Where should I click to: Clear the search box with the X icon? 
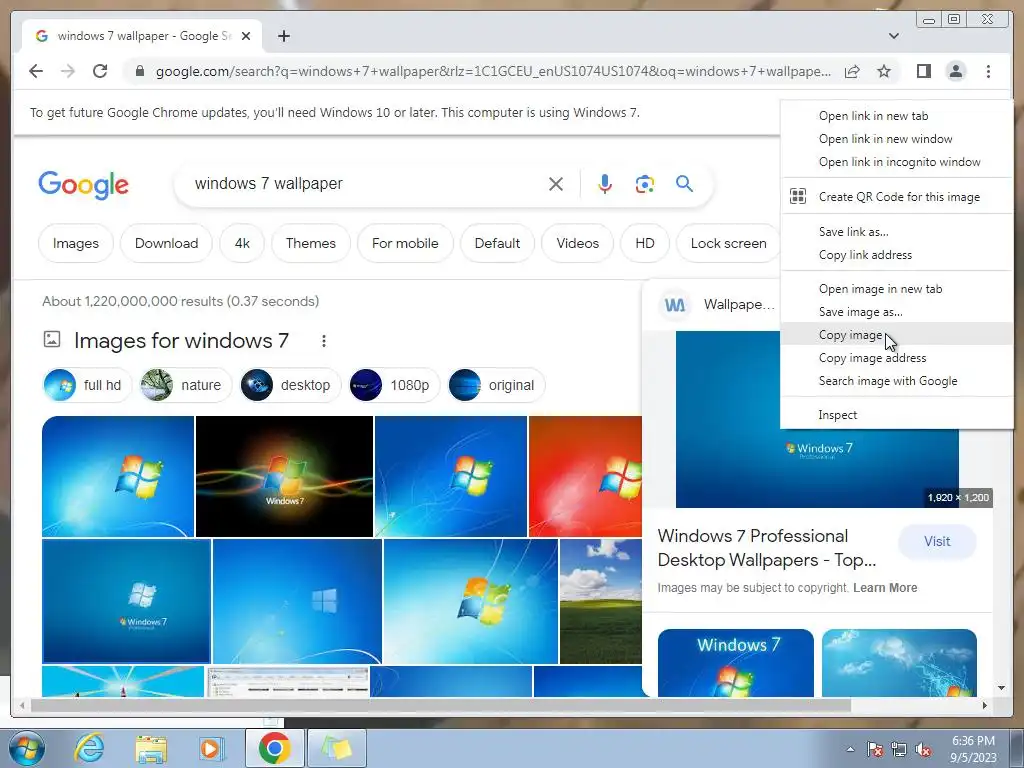[556, 184]
